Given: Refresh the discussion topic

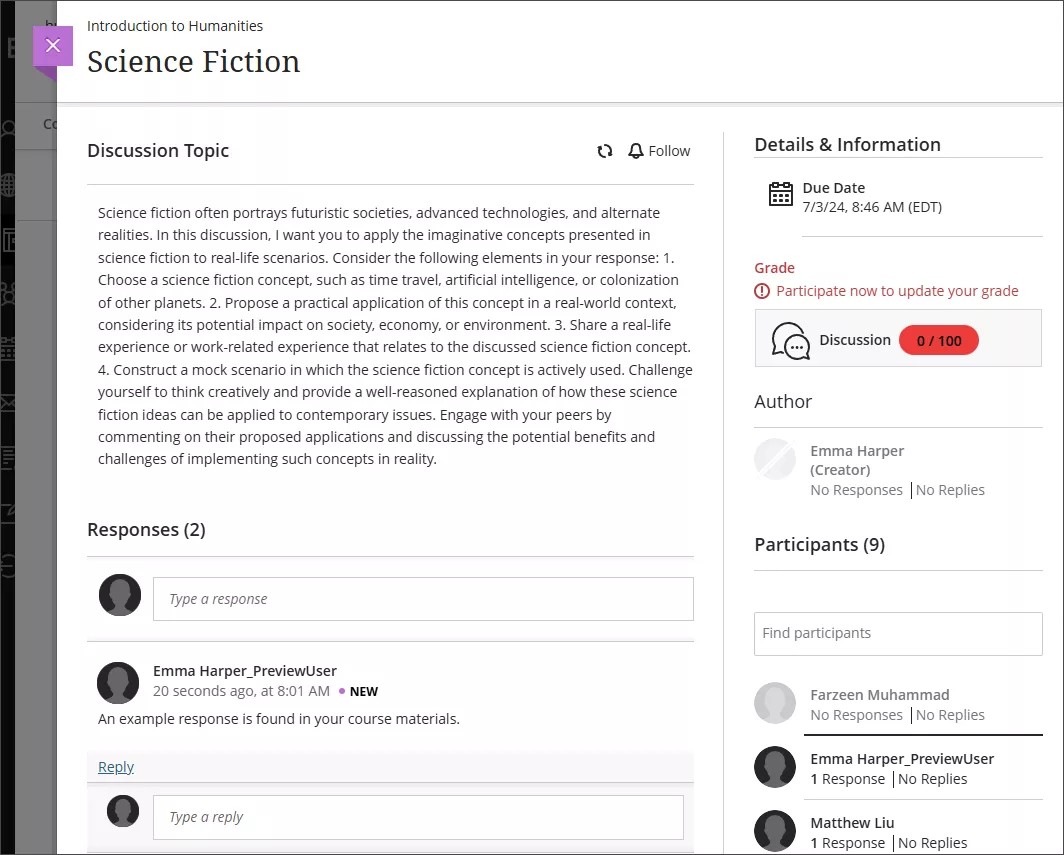Looking at the screenshot, I should (x=605, y=150).
